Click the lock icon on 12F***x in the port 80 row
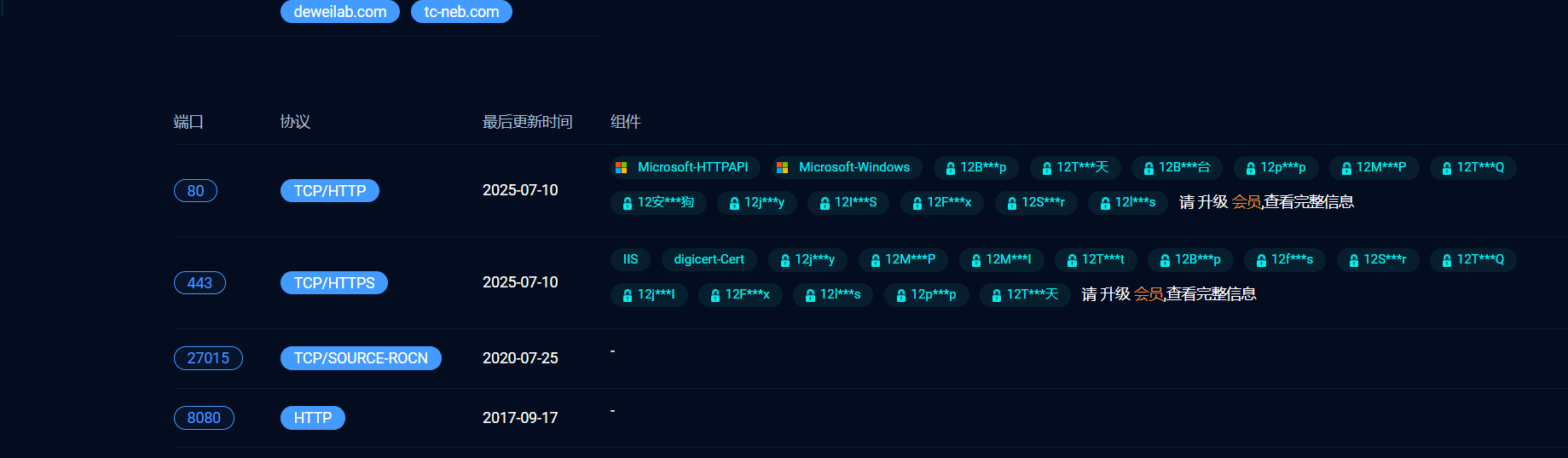Screen dimensions: 1568x458 point(917,203)
